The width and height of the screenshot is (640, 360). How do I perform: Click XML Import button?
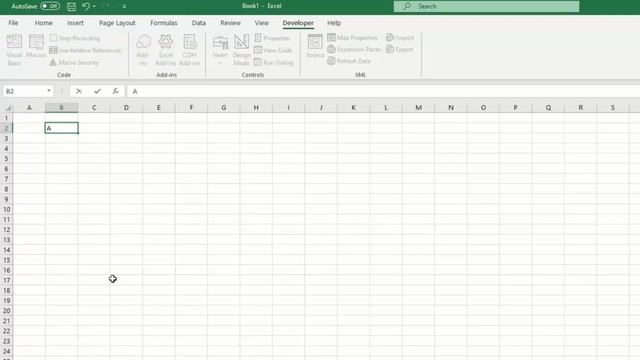click(400, 38)
